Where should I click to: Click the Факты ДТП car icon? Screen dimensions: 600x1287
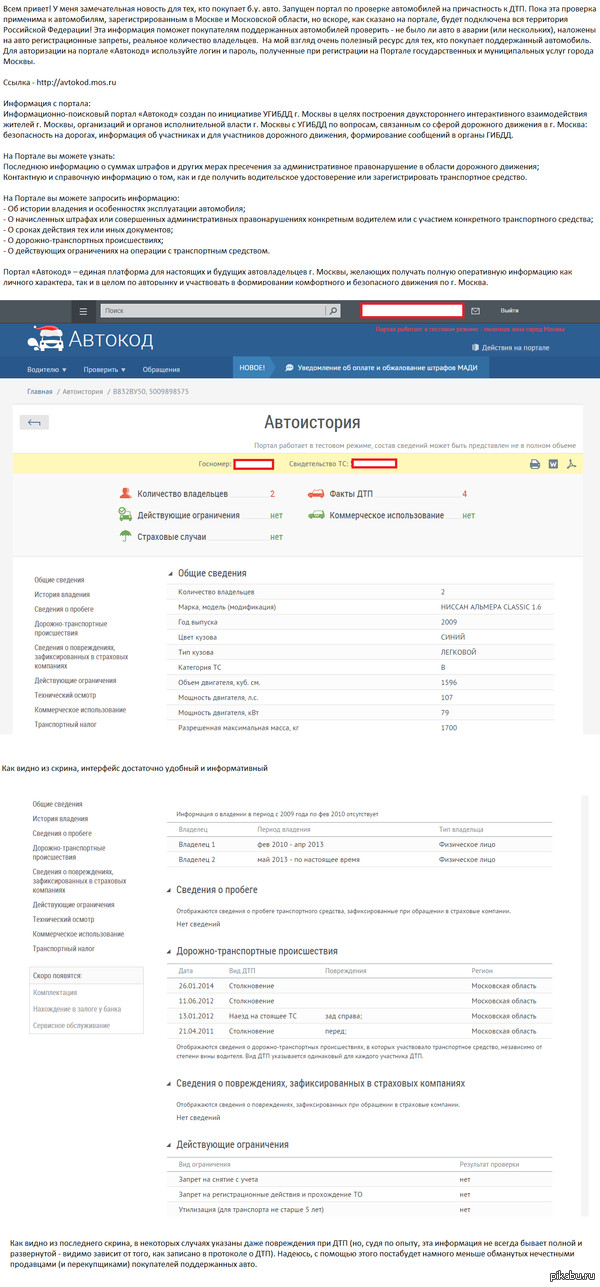coord(314,494)
